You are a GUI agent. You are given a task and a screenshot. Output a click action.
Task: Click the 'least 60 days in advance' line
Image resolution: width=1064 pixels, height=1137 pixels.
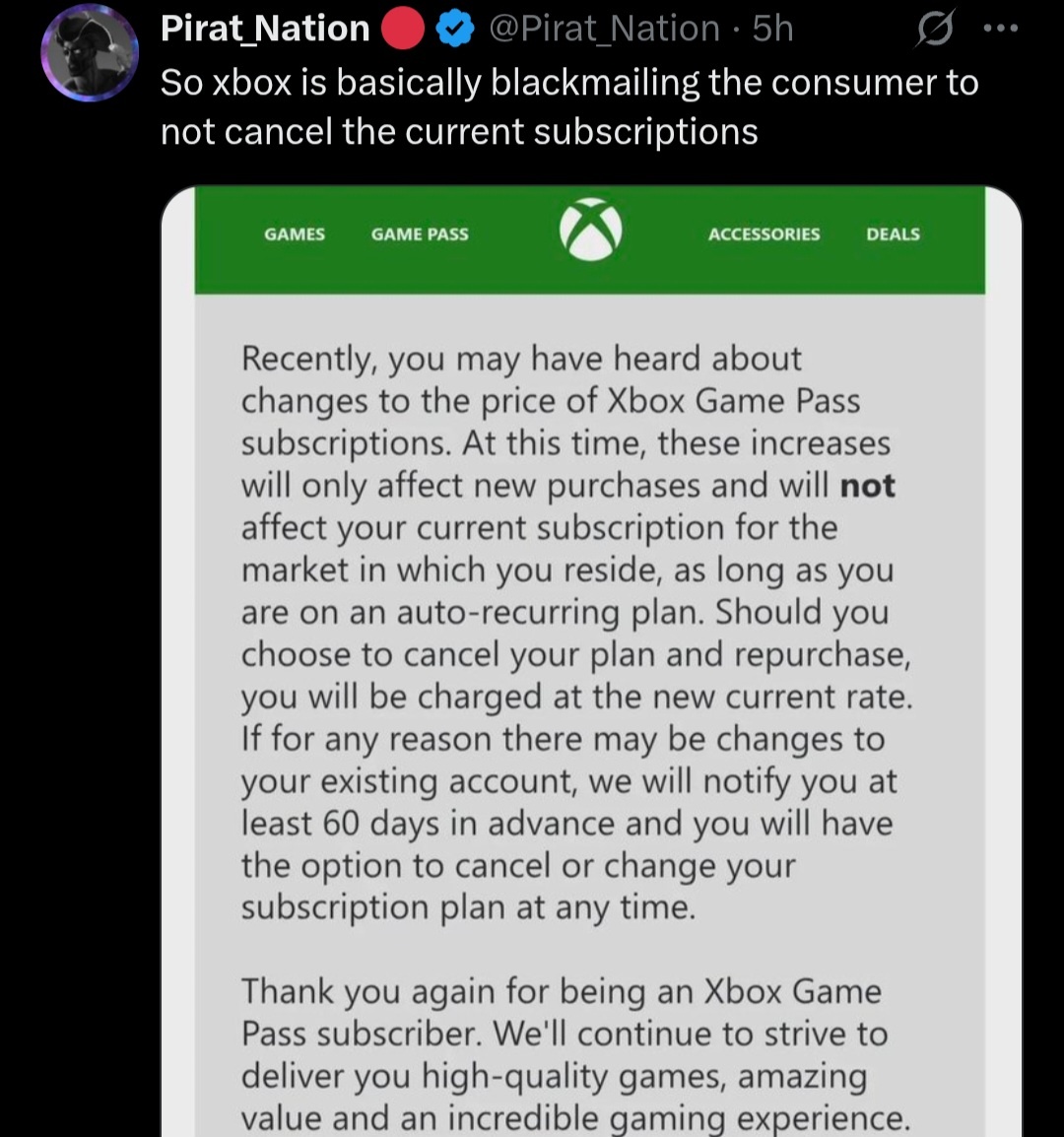[x=566, y=824]
